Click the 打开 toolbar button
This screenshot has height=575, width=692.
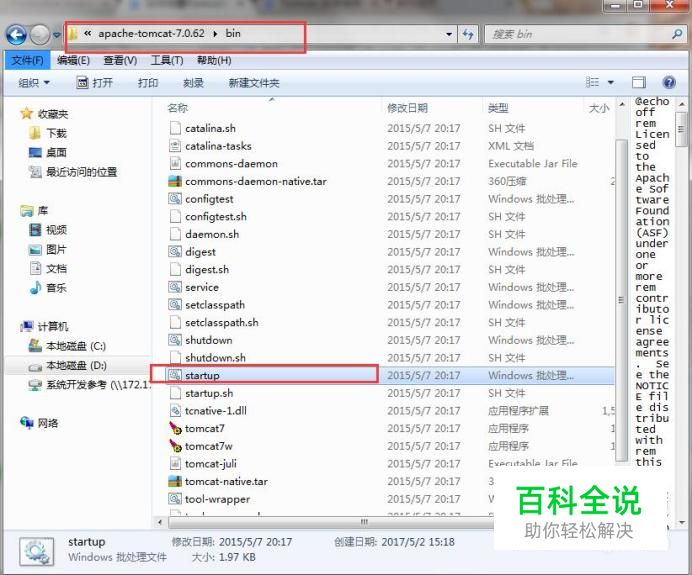click(94, 83)
